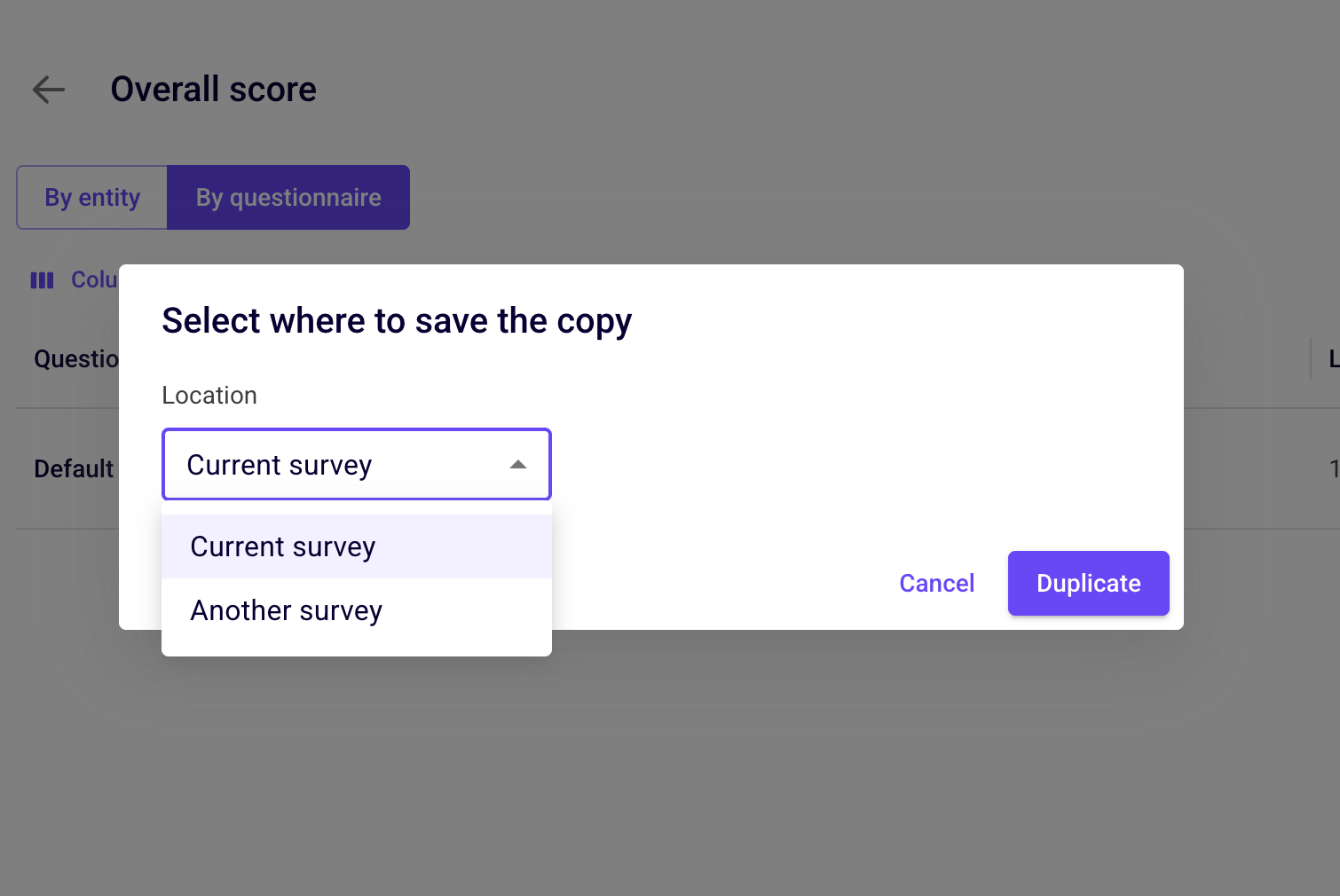
Task: Click the three-bar Columns icon
Action: pyautogui.click(x=42, y=280)
